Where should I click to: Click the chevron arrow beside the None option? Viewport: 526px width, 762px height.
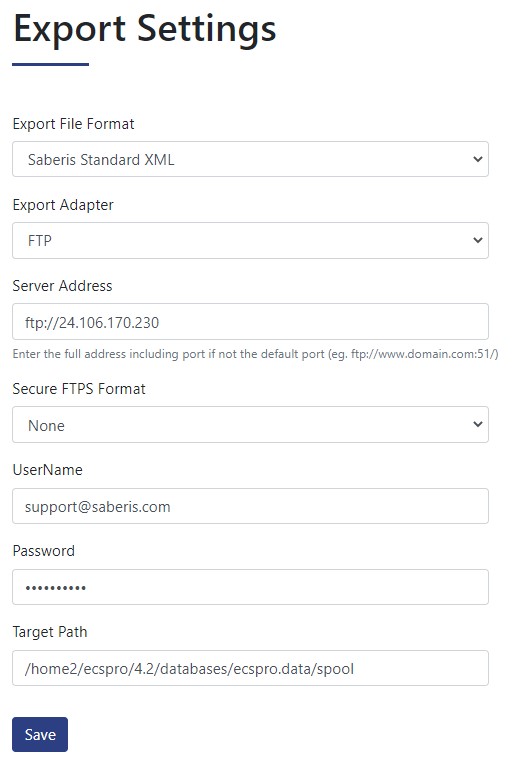pos(478,424)
